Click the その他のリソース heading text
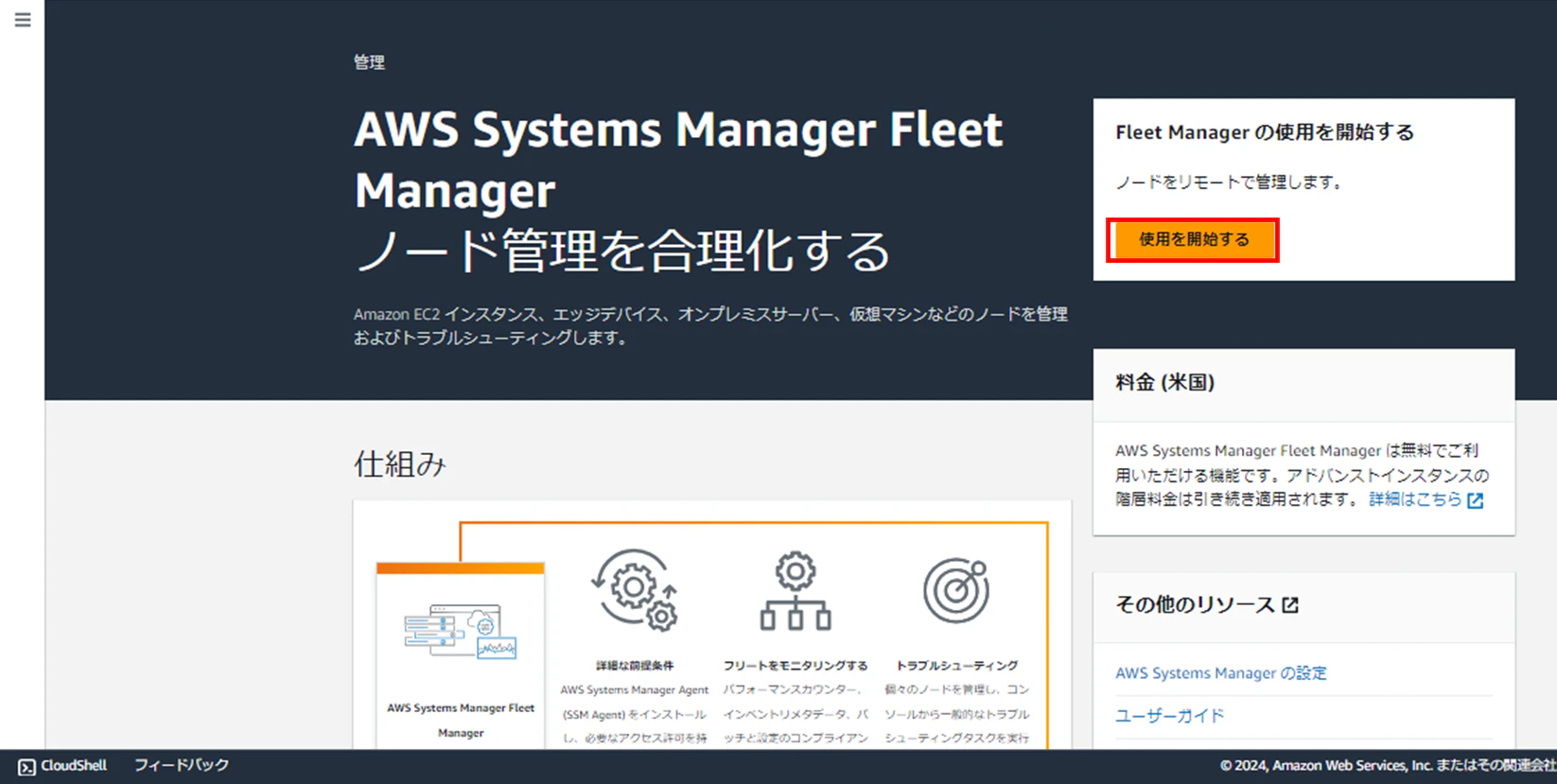Screen dimensions: 1557x784 (x=1195, y=605)
